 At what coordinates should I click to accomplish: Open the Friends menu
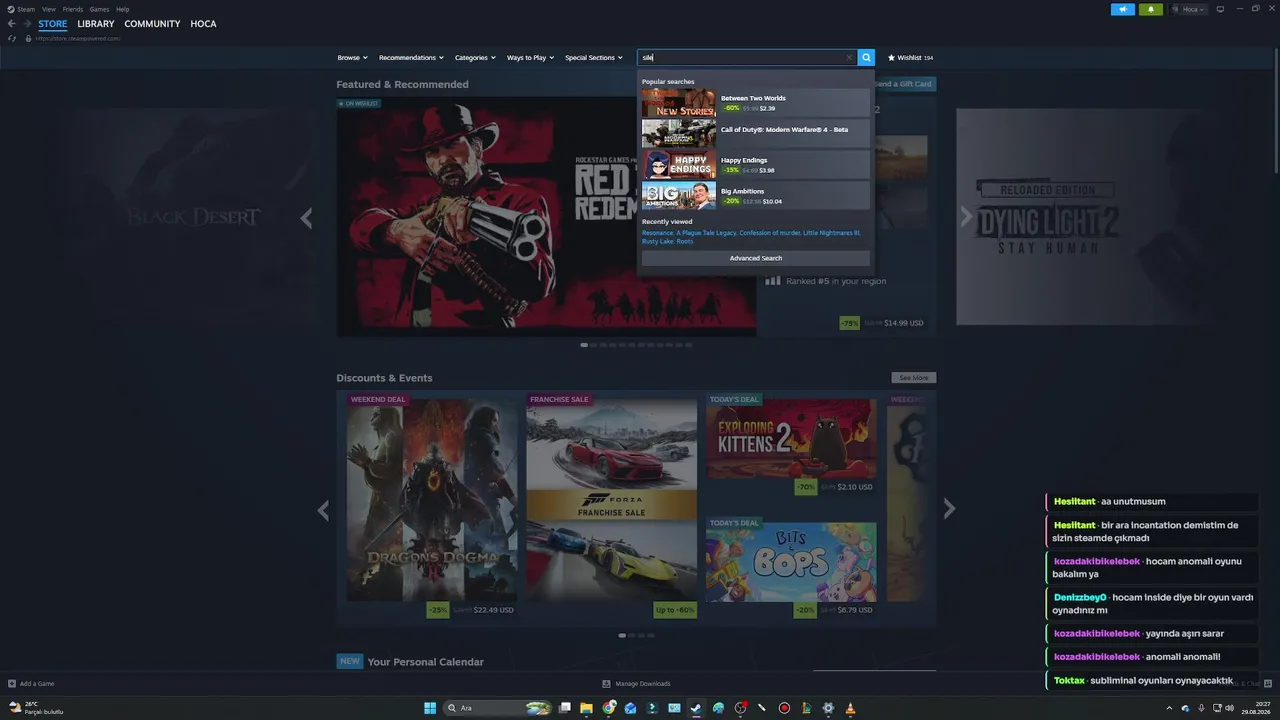coord(73,9)
